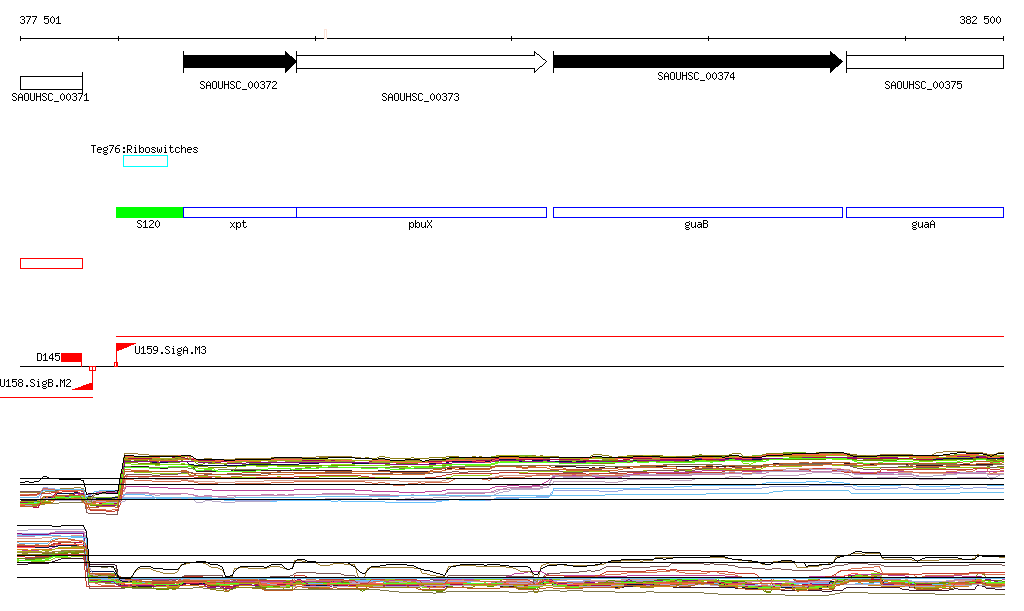Click the pbuX annotation box
This screenshot has height=611, width=1024.
click(421, 212)
